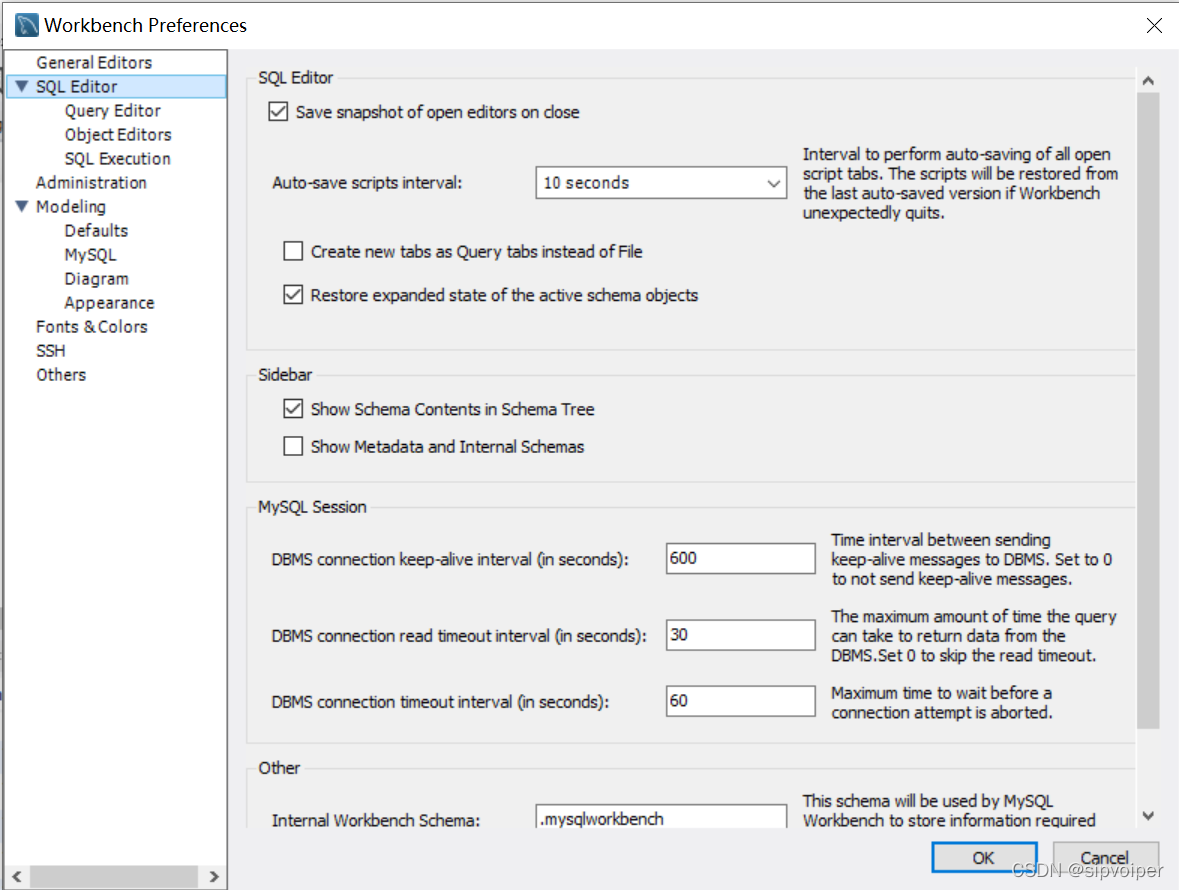This screenshot has height=890, width=1179.
Task: Open the MySQL page under Modeling
Action: 90,255
